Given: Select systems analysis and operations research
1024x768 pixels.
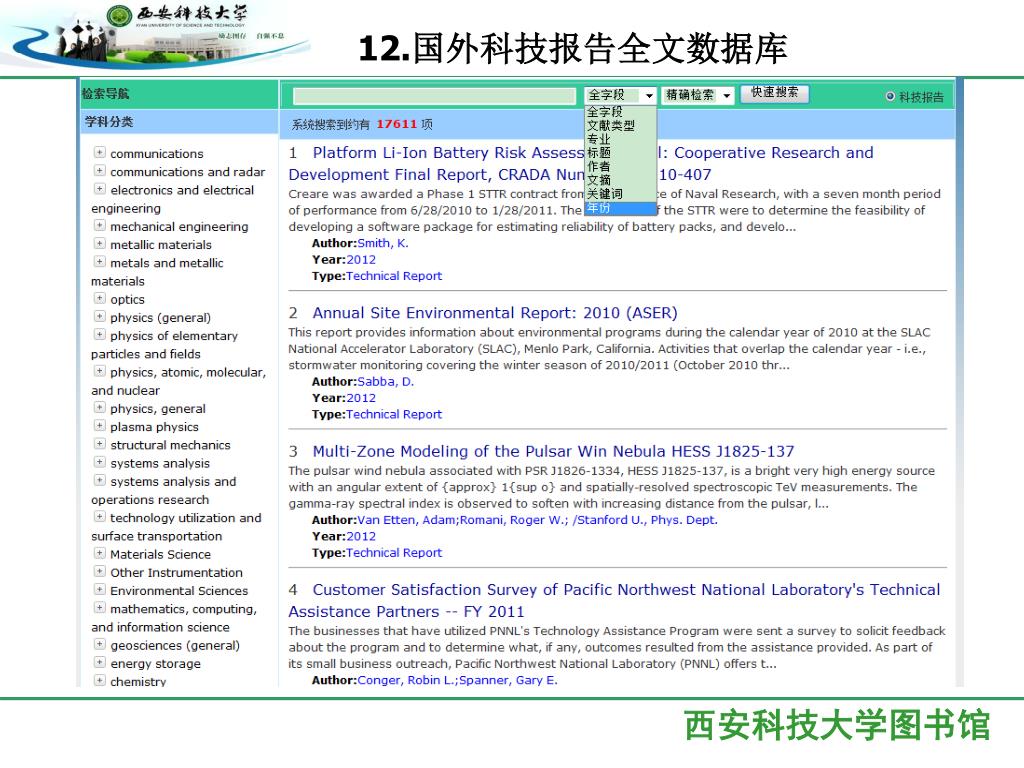Looking at the screenshot, I should pos(164,490).
